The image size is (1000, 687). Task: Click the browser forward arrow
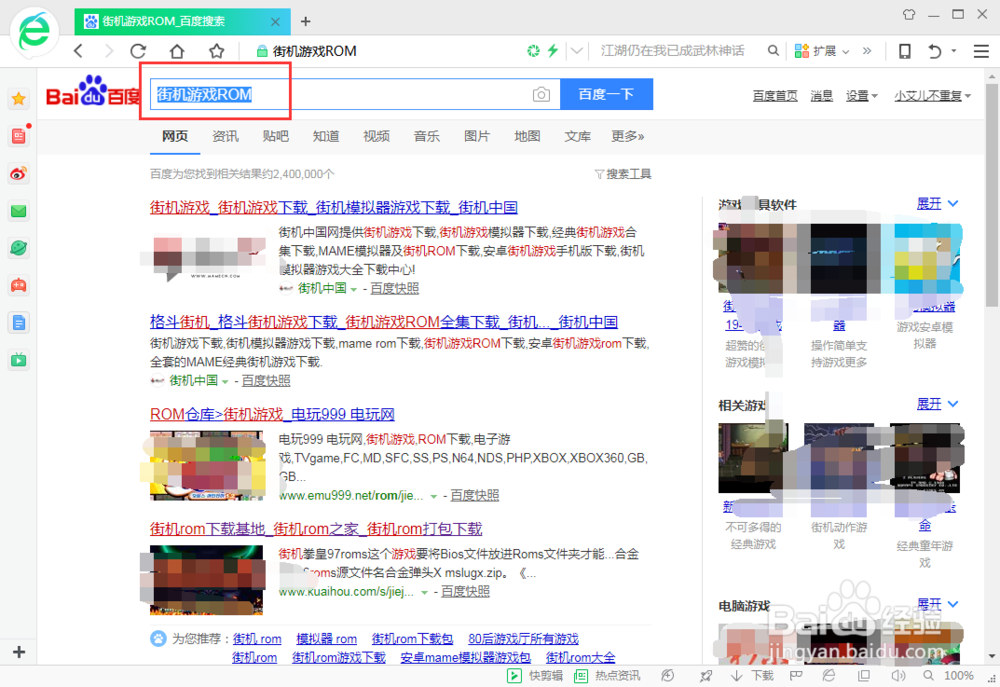[108, 51]
